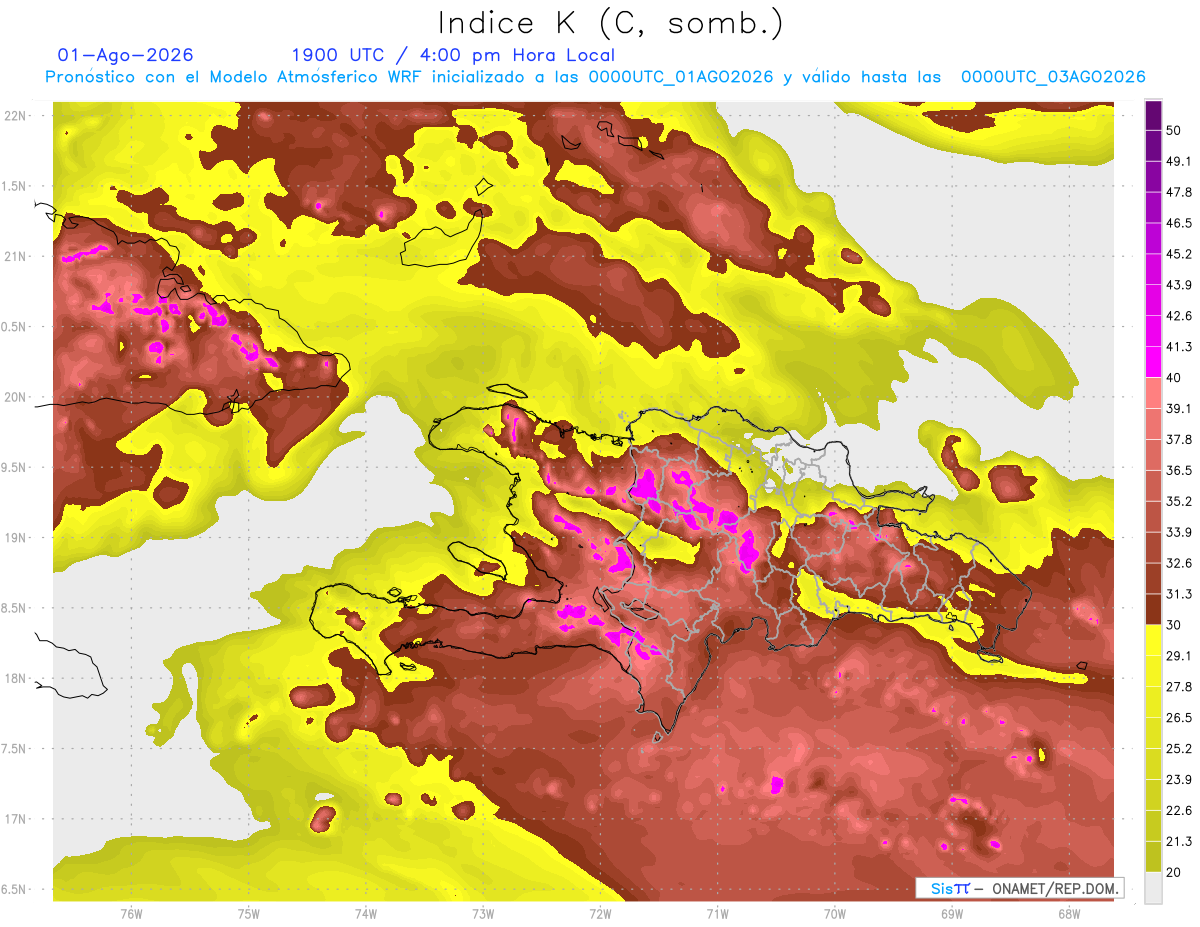Click the '1900 UTC / 4:00 pm Hora Local' time label
1200x927 pixels.
click(x=453, y=56)
